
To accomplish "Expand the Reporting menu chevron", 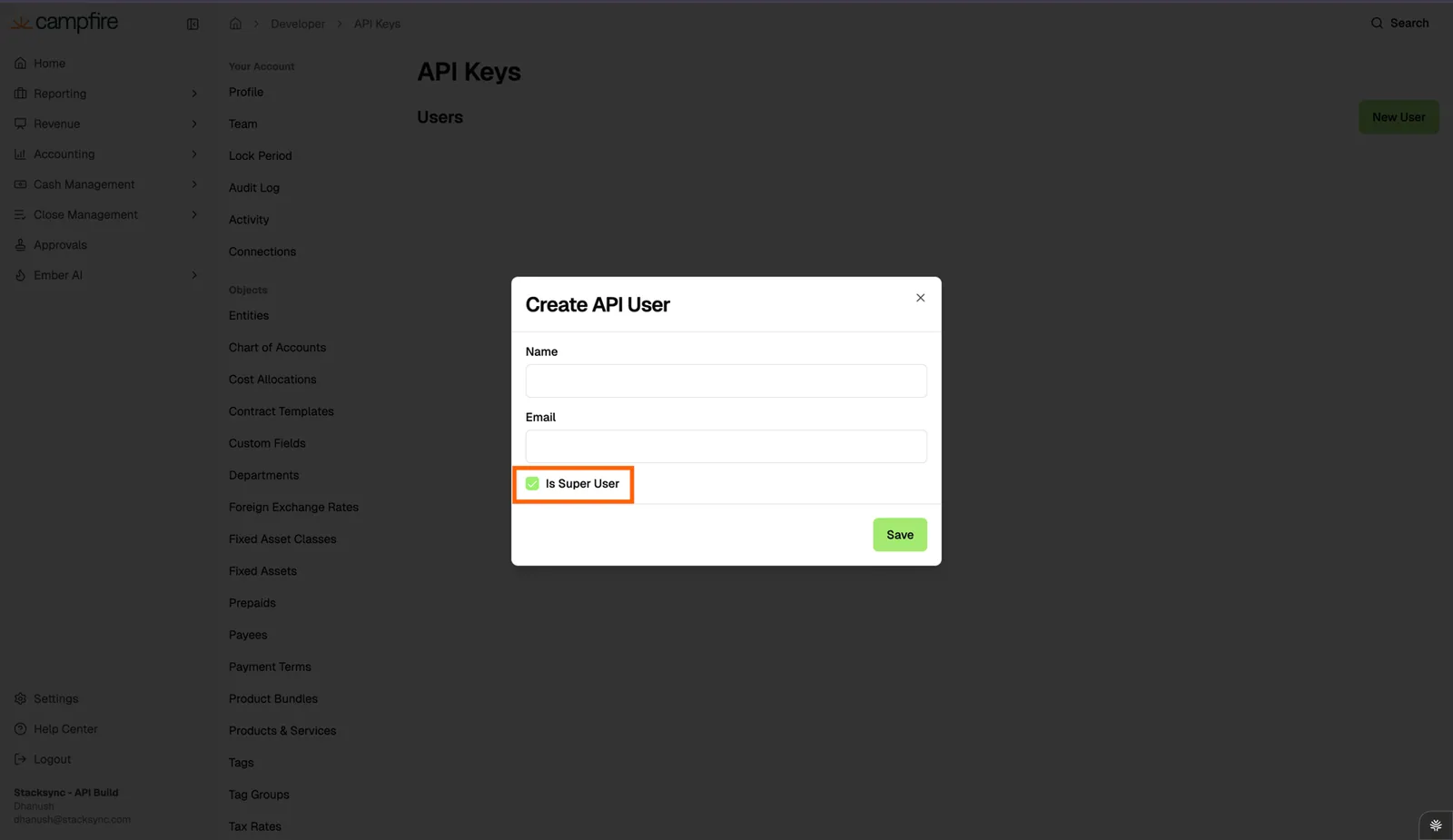I will click(194, 94).
